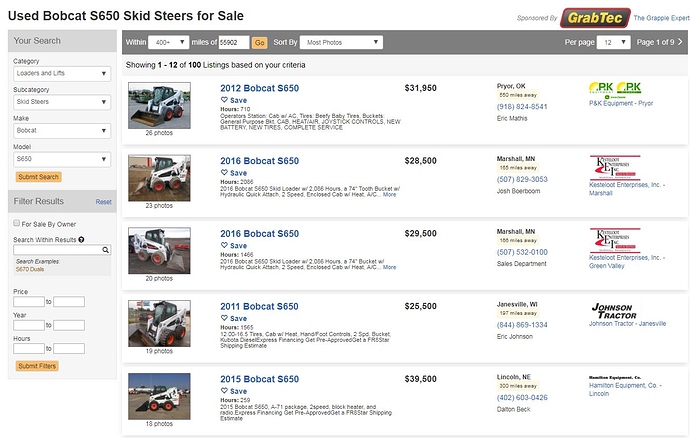Open the Make dropdown showing Bobcat
The height and width of the screenshot is (438, 690).
point(62,131)
